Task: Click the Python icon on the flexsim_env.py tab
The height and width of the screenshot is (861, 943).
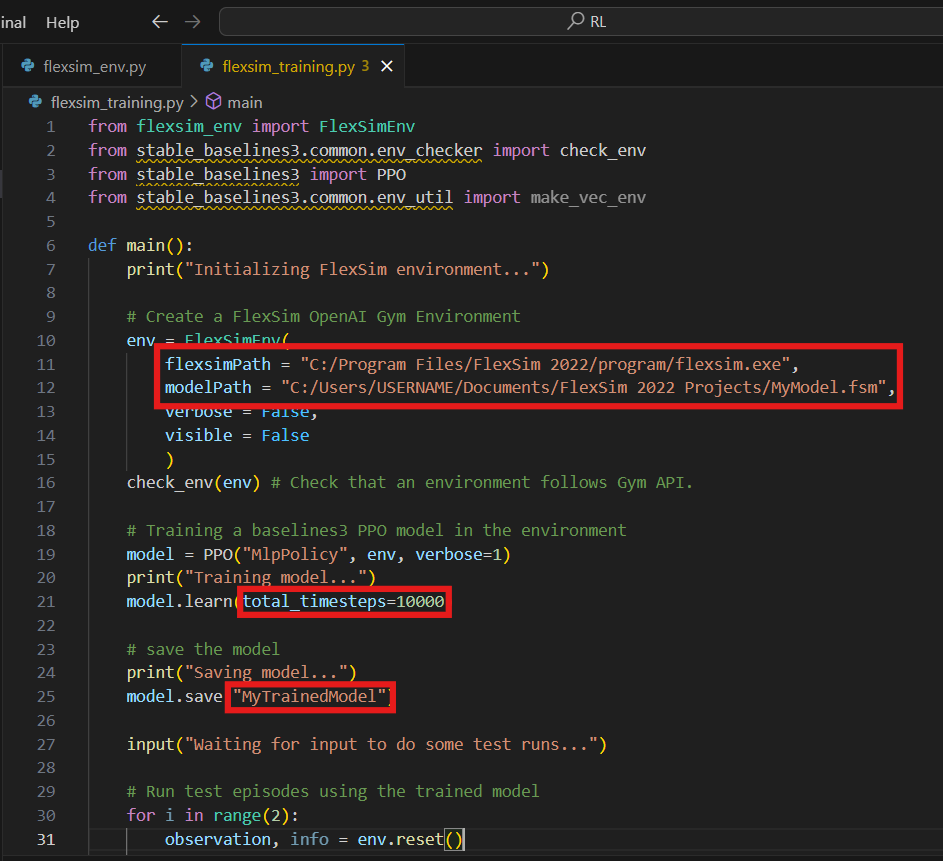Action: click(29, 67)
